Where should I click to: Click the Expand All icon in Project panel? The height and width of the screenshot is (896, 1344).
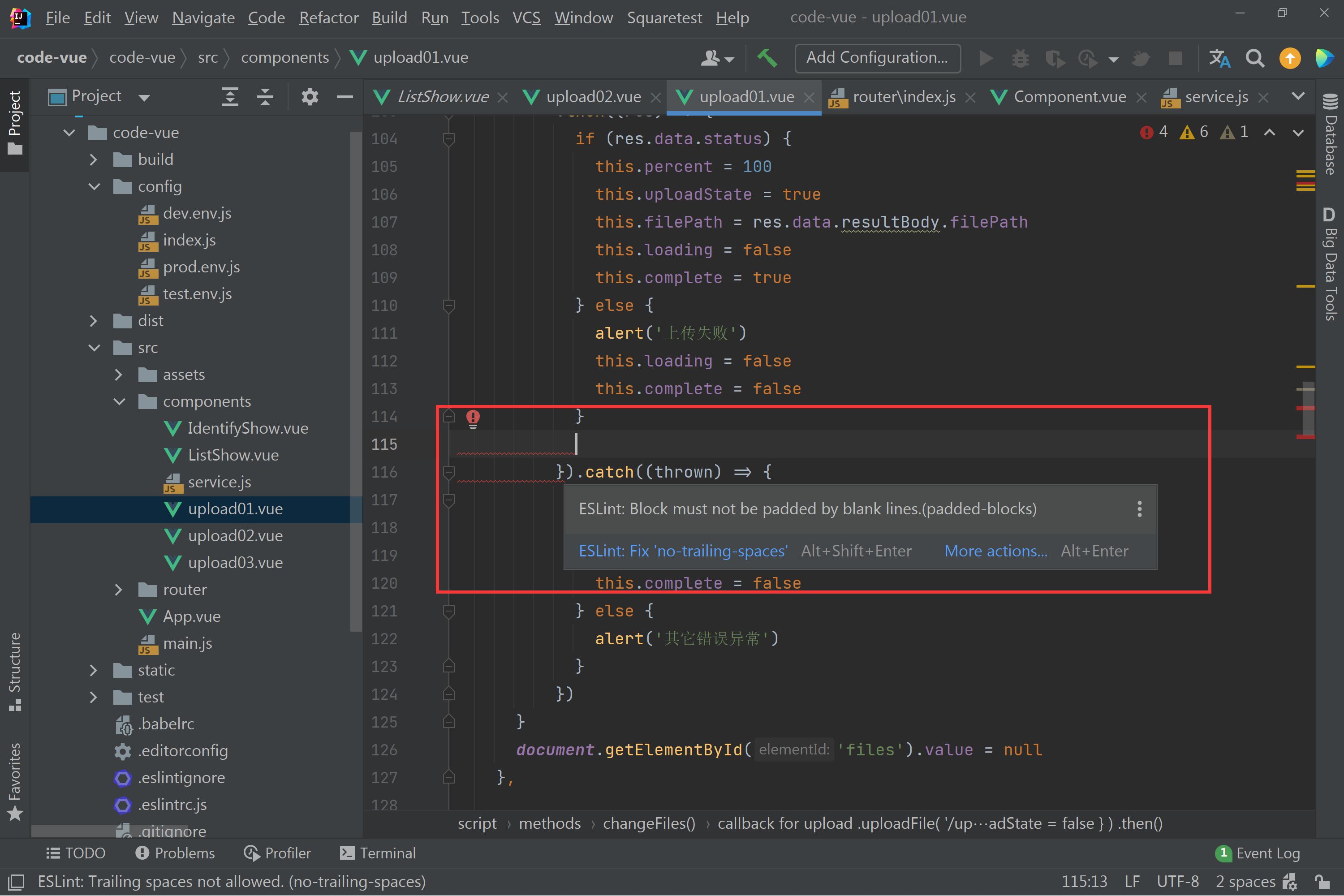[x=230, y=97]
